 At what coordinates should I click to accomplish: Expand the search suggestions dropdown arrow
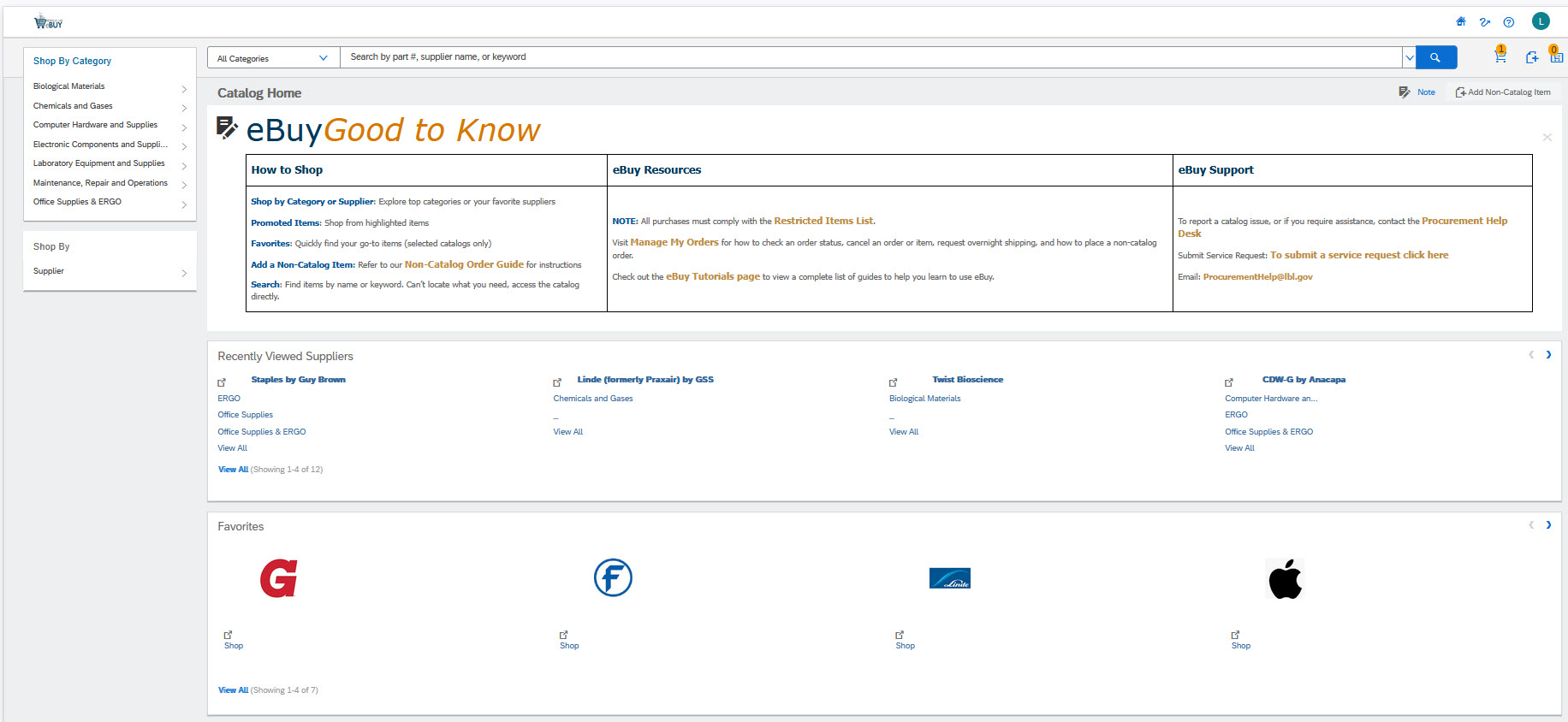[x=1409, y=58]
